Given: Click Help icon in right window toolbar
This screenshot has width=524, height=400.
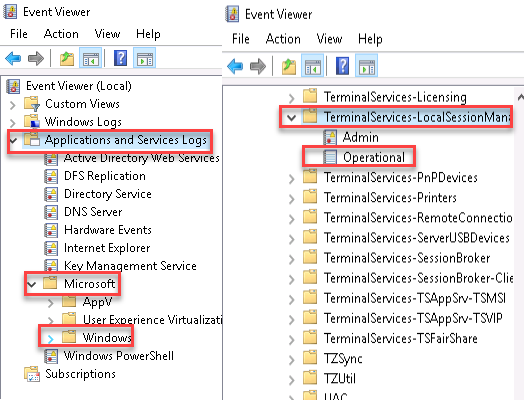Looking at the screenshot, I should (x=343, y=65).
